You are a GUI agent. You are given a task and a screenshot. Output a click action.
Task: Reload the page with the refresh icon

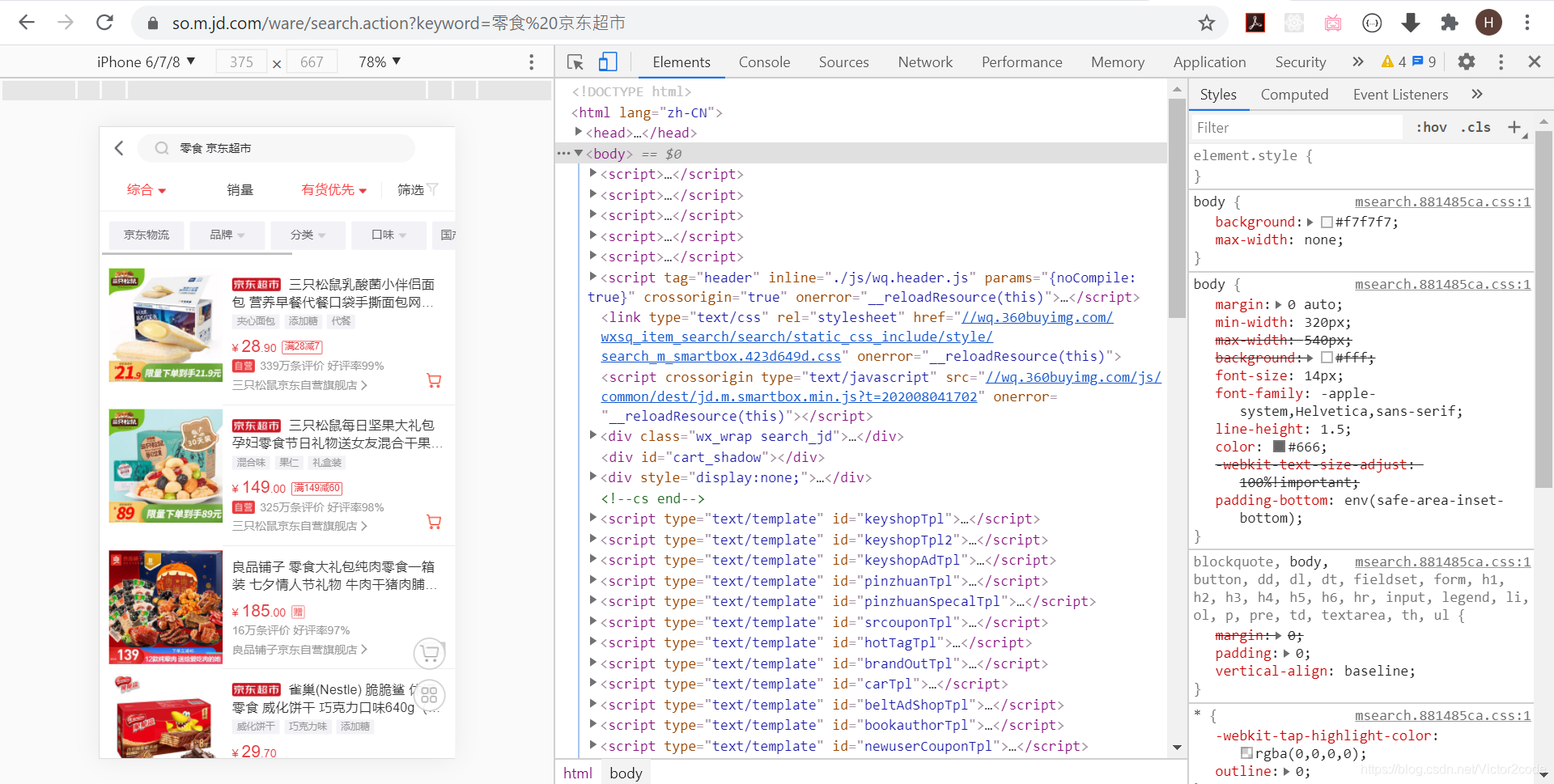point(104,23)
